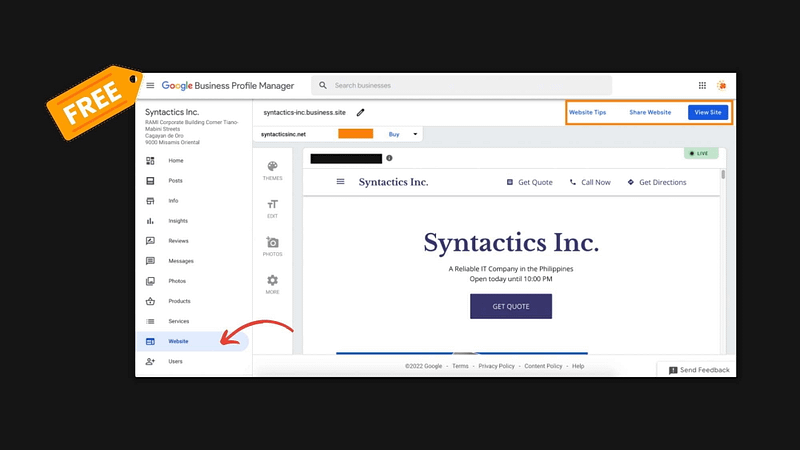The width and height of the screenshot is (800, 450).
Task: Open the Privacy Policy footer link
Action: [x=496, y=366]
